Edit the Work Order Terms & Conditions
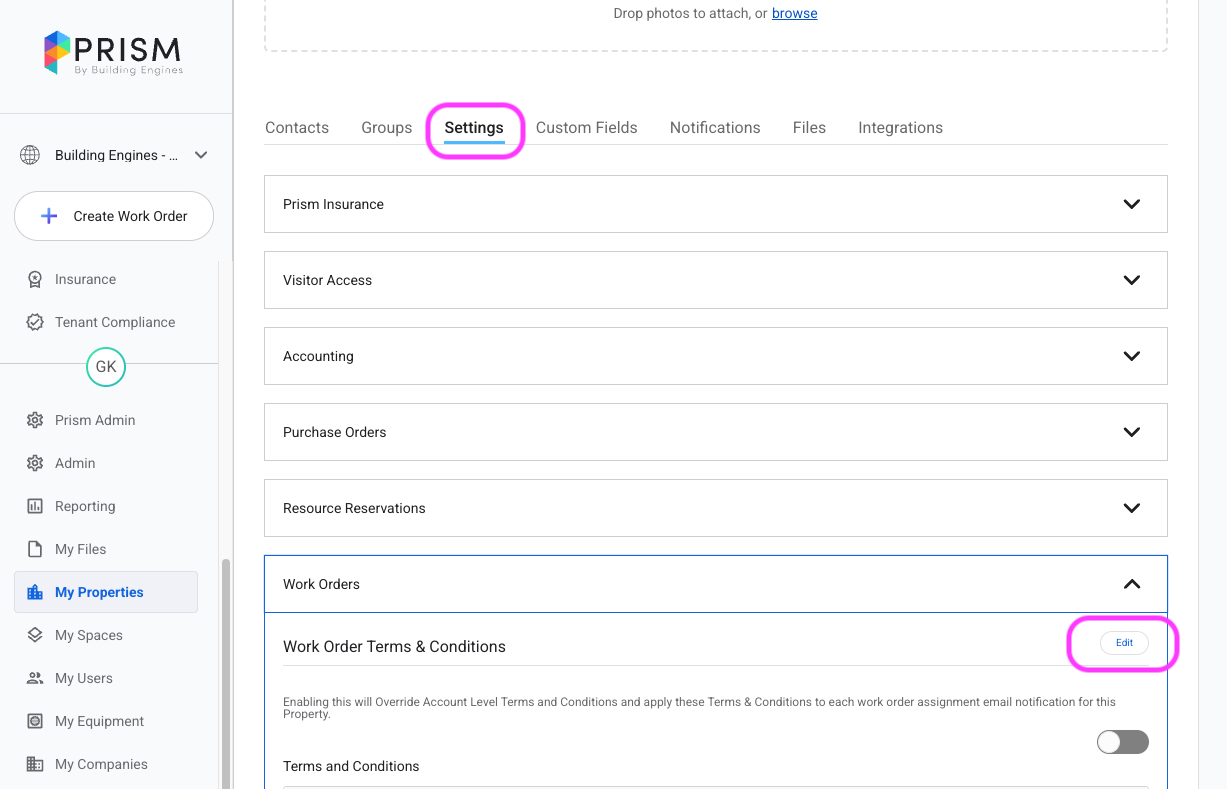This screenshot has width=1227, height=789. pos(1123,643)
